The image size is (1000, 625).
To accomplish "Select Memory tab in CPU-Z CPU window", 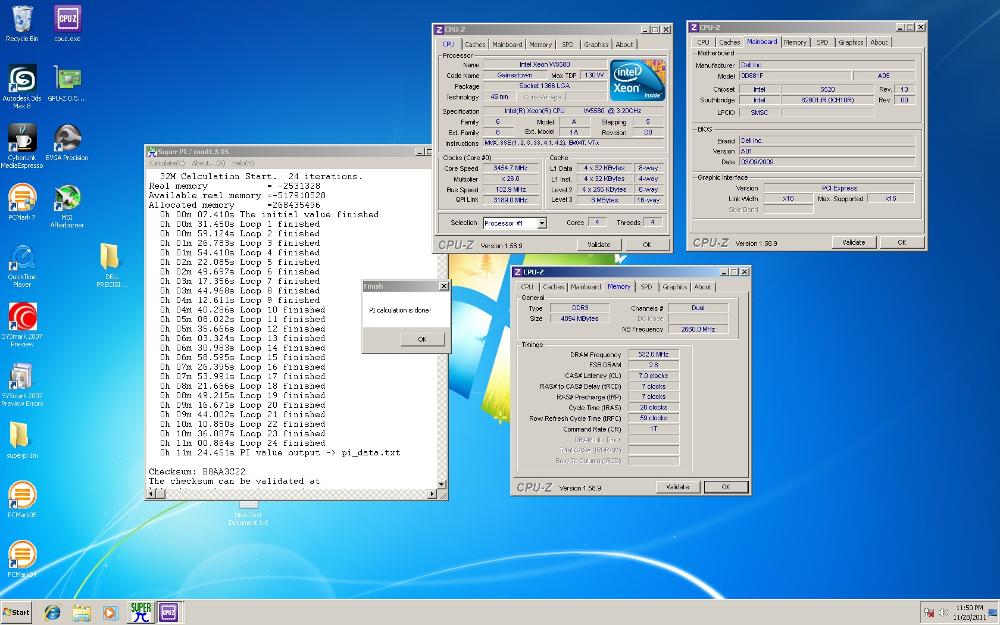I will (540, 44).
